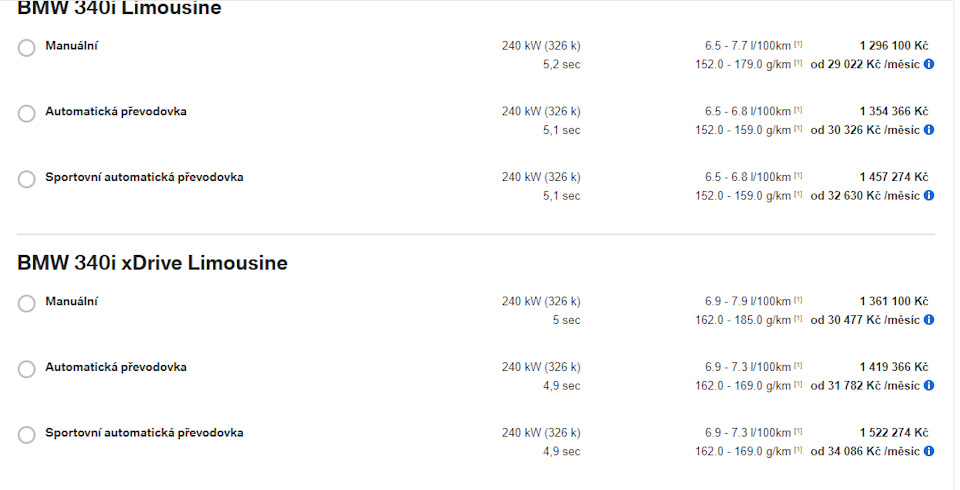Open info icon beside 32 630 Kč monthly price
This screenshot has width=960, height=490.
click(929, 195)
